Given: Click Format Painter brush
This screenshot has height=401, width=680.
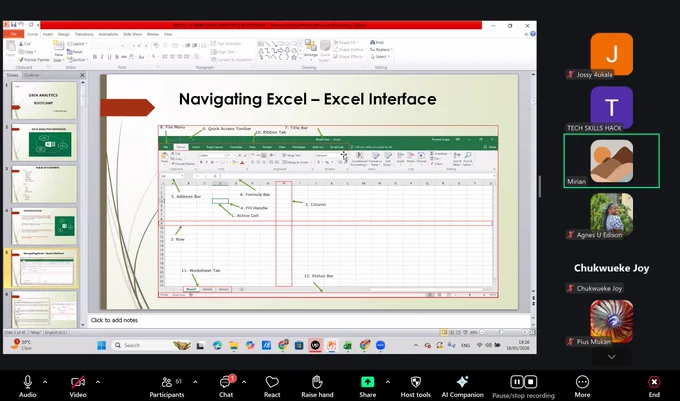Looking at the screenshot, I should 34,59.
